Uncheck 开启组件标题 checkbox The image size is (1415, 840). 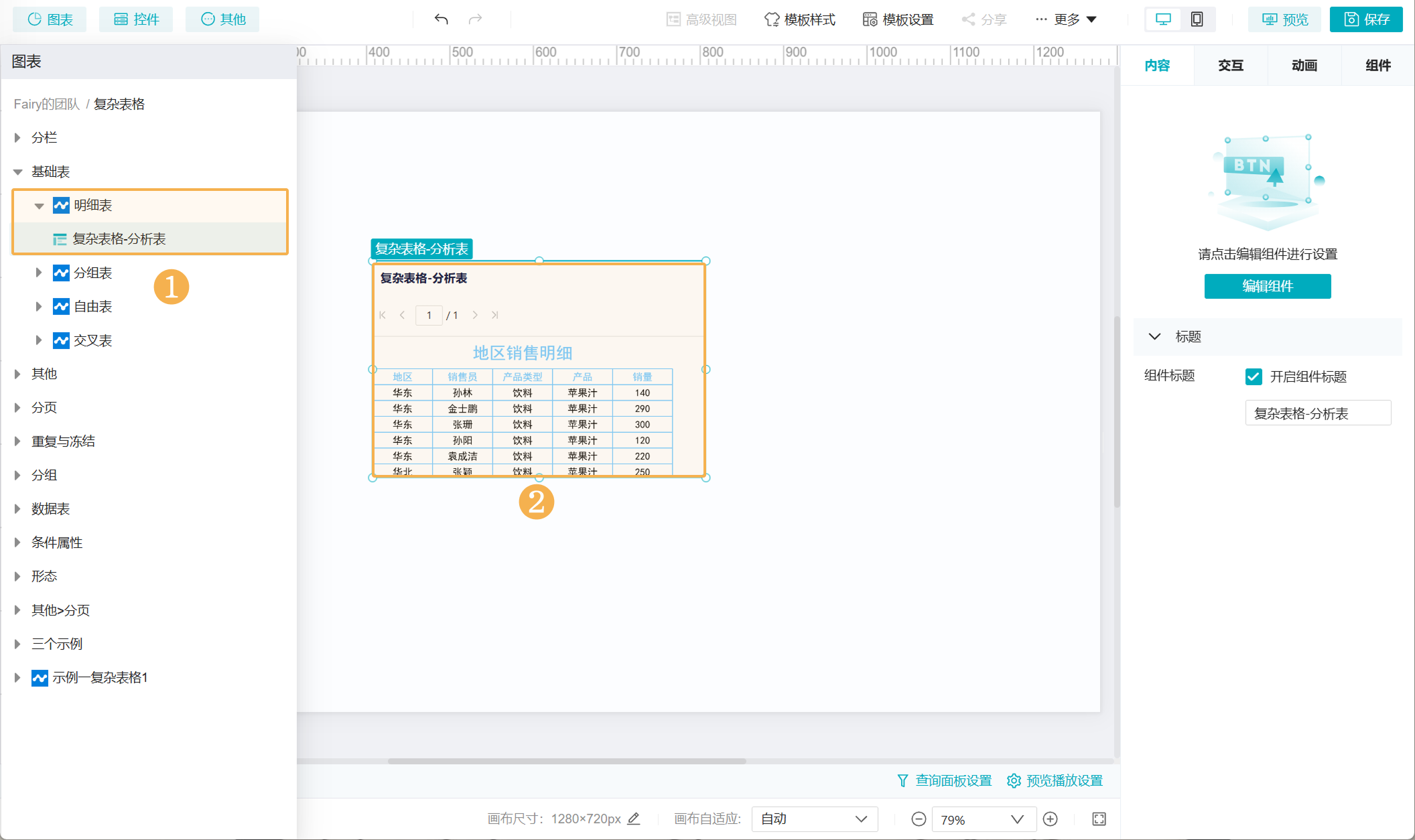tap(1254, 376)
